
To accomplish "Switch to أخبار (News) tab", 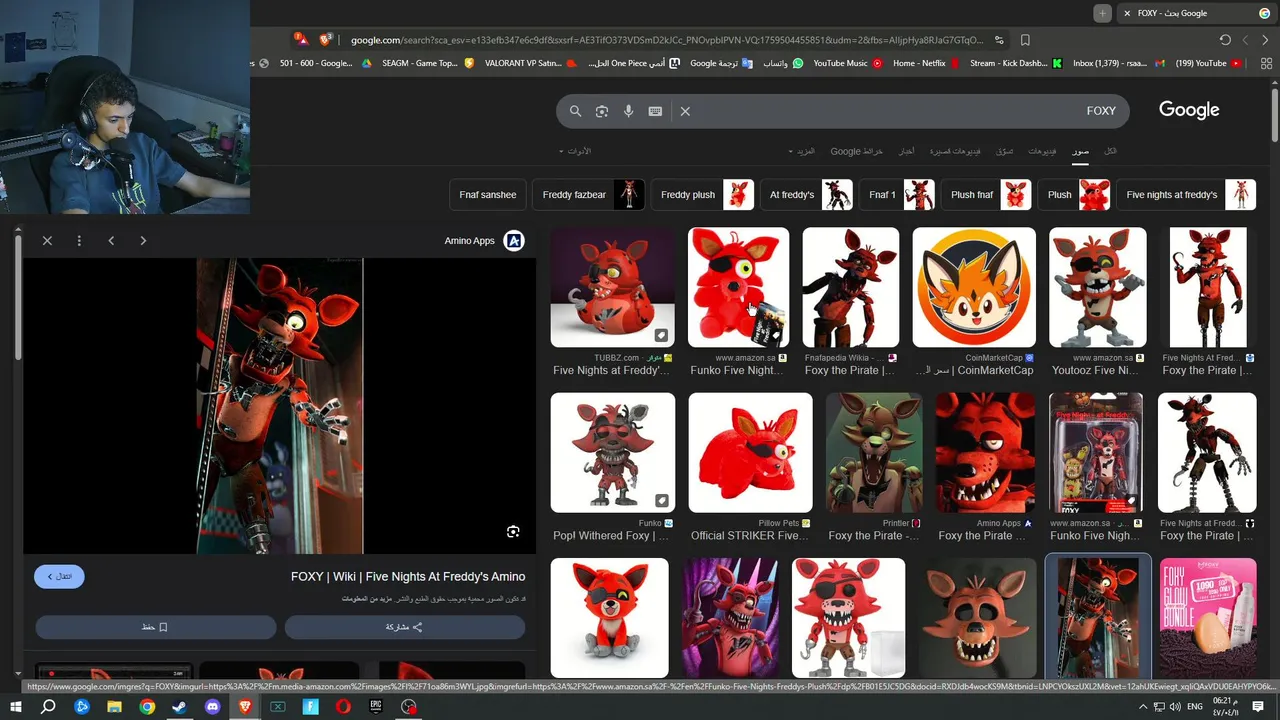I will pyautogui.click(x=905, y=151).
